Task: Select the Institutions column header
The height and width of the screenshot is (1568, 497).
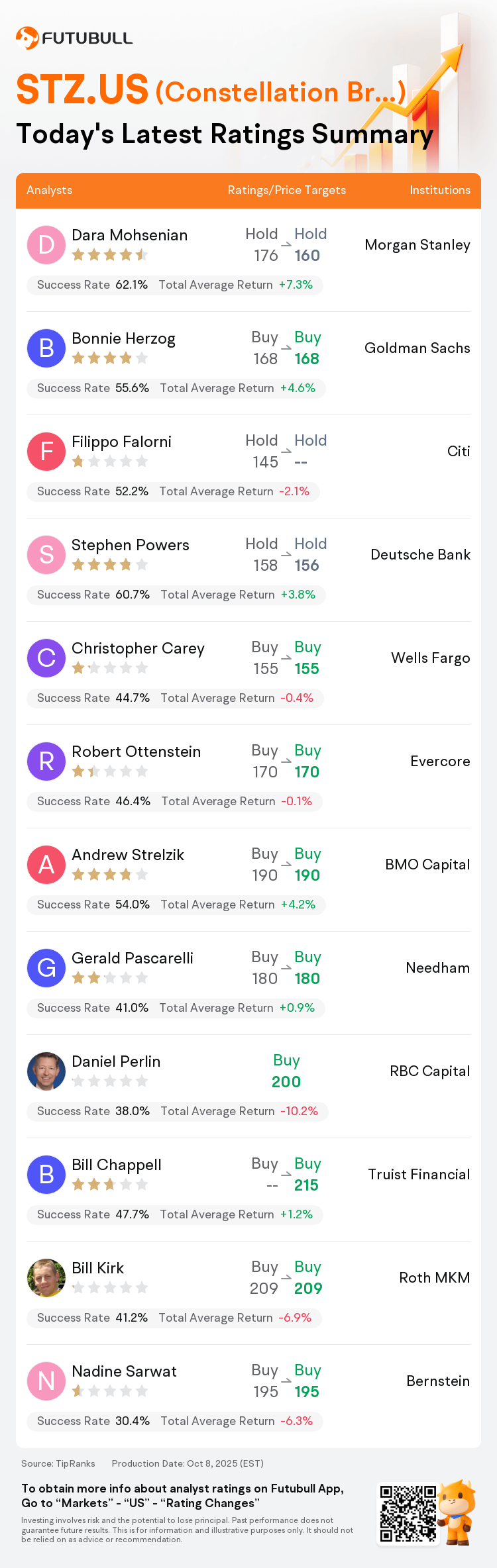Action: 439,190
